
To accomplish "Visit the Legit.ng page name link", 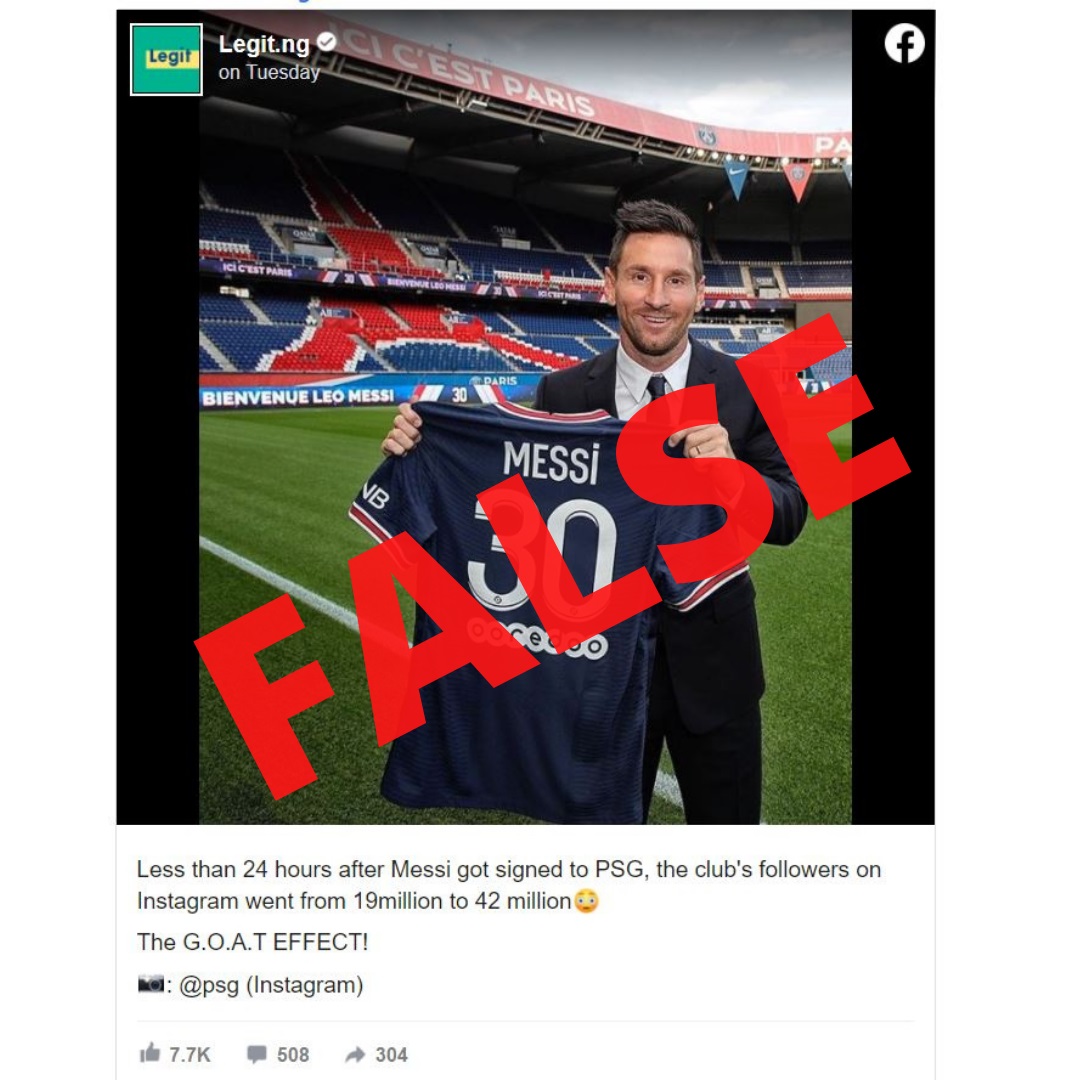I will (264, 44).
